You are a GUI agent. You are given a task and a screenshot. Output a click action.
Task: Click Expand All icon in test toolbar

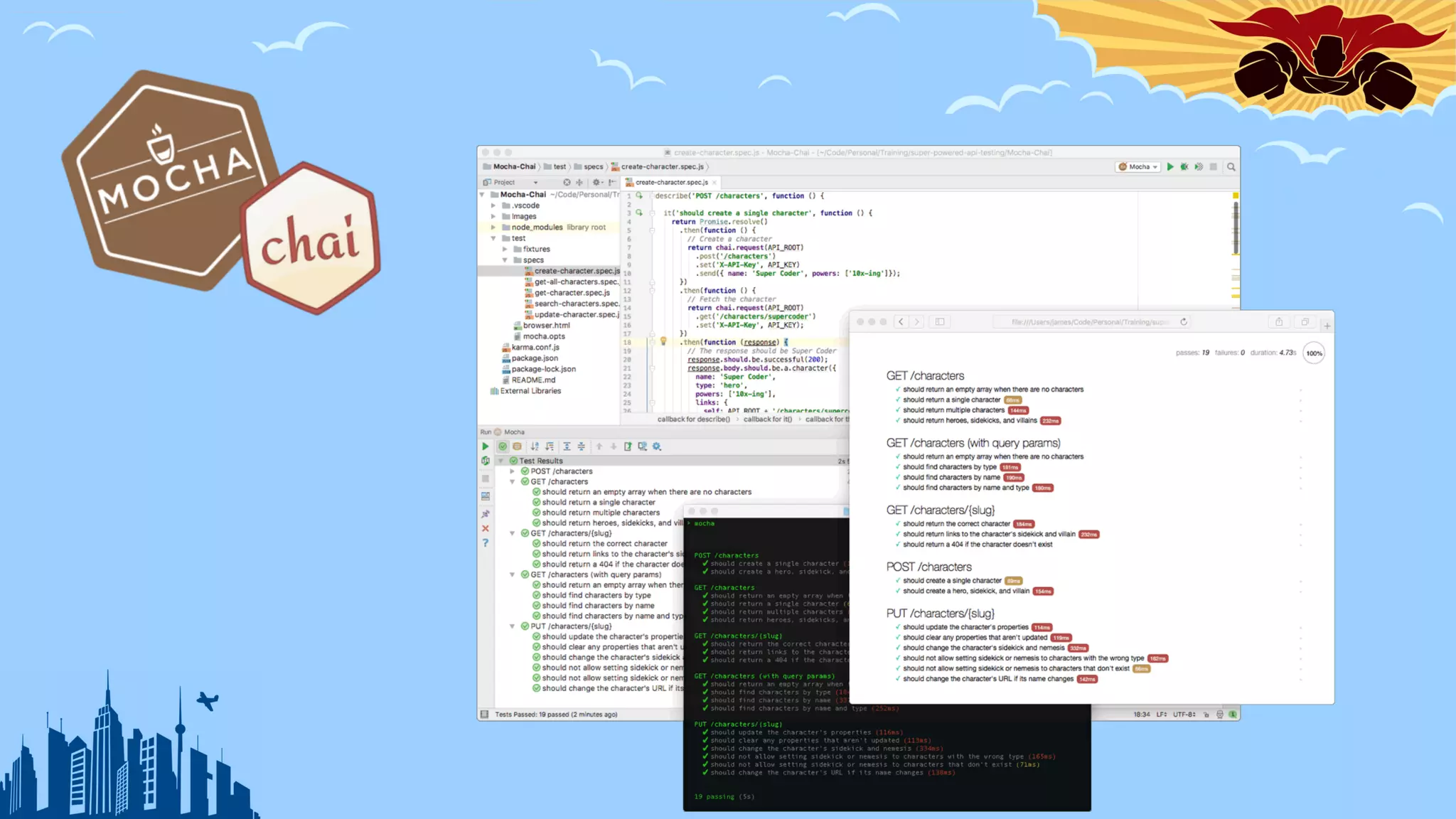(x=567, y=446)
